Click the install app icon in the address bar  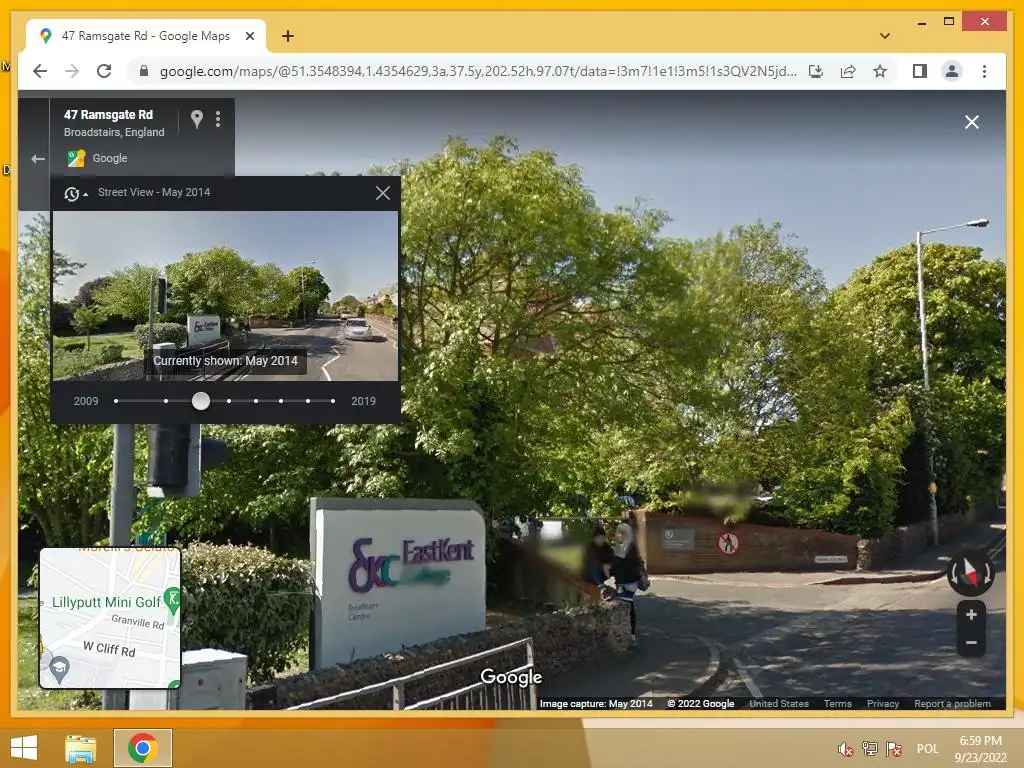(x=816, y=71)
